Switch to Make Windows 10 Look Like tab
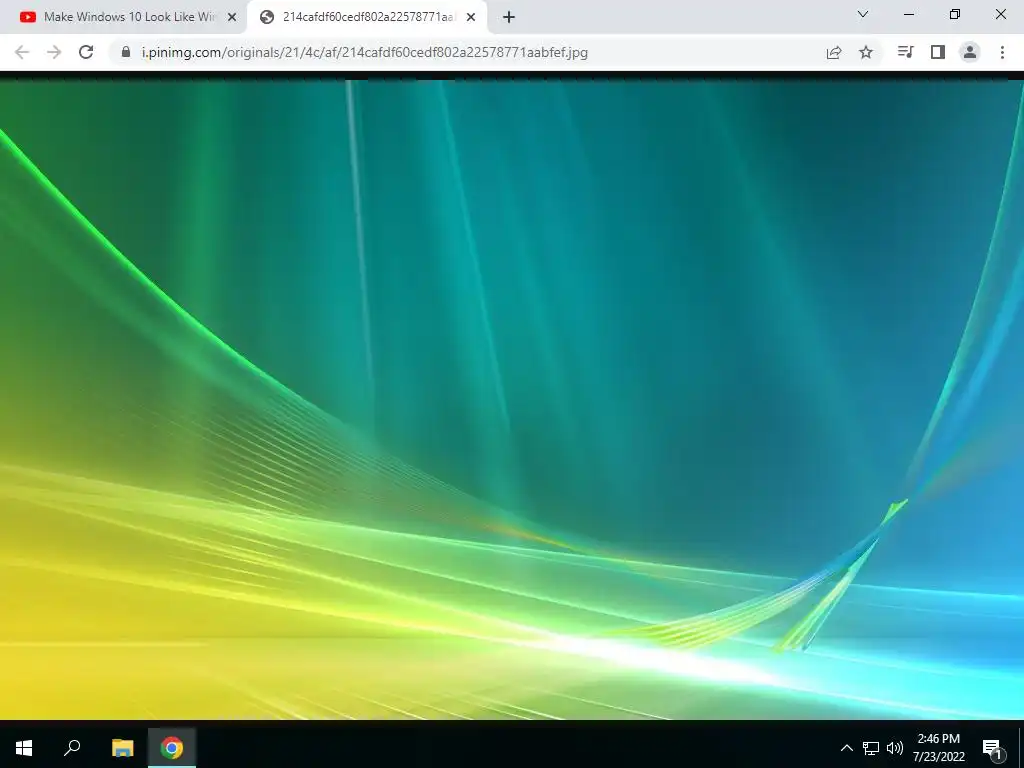 (x=123, y=17)
